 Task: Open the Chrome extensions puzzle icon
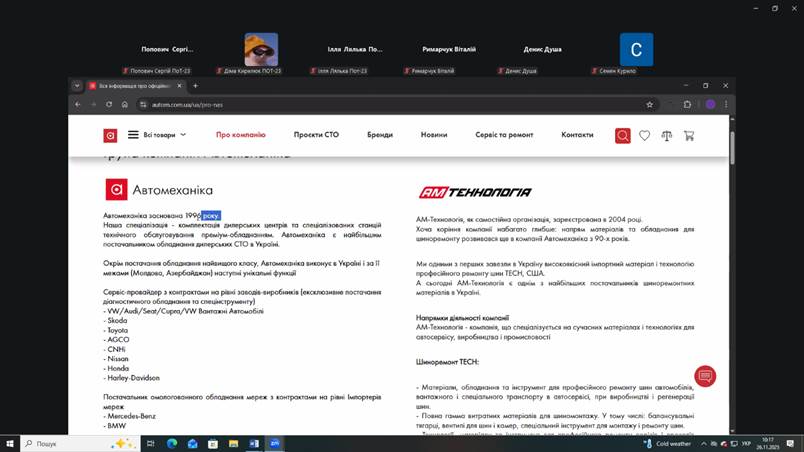687,104
